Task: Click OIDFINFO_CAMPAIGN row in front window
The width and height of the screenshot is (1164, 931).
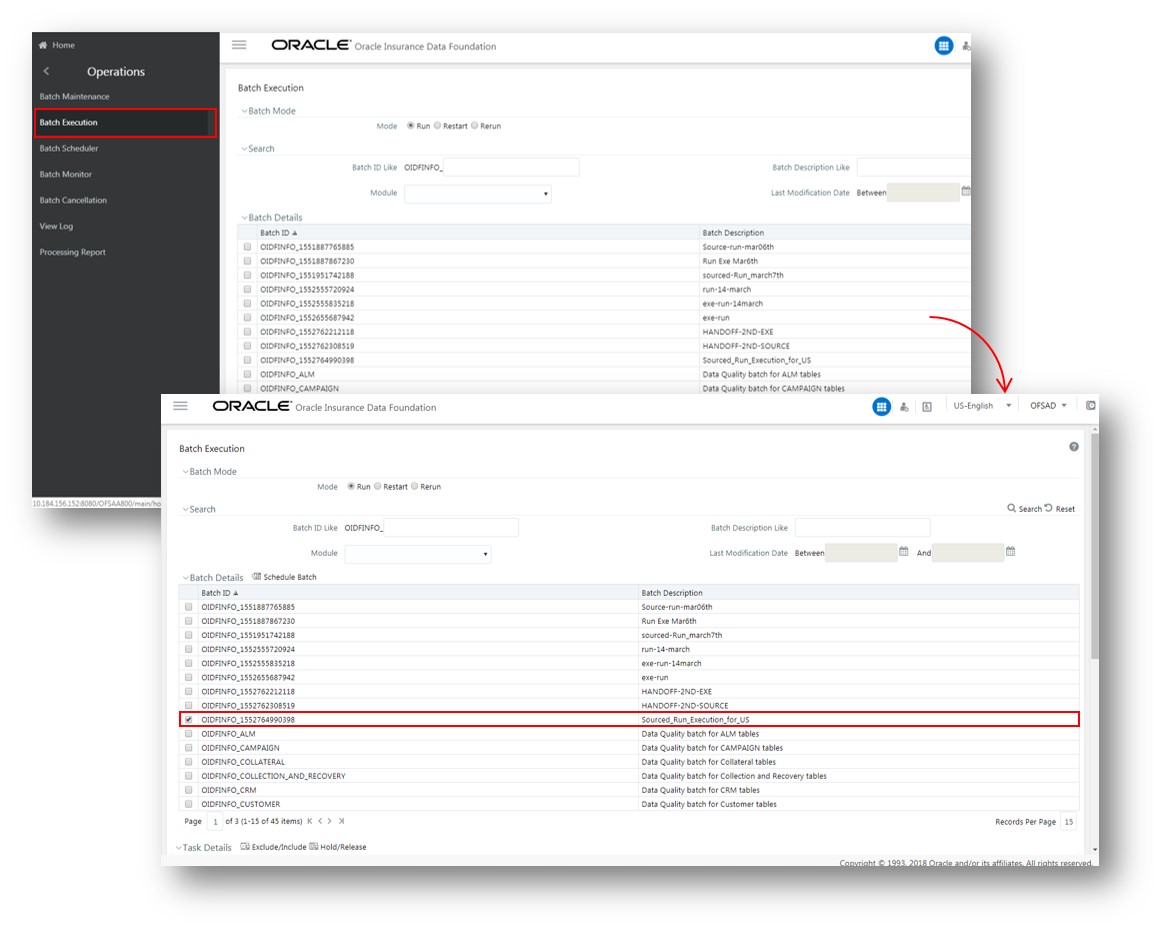Action: point(628,748)
